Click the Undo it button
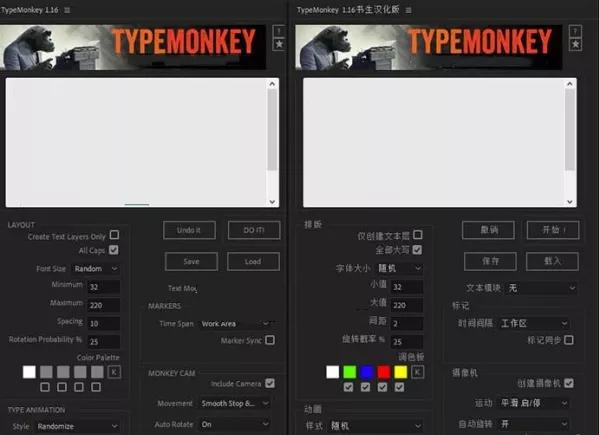599x435 pixels. [x=189, y=230]
